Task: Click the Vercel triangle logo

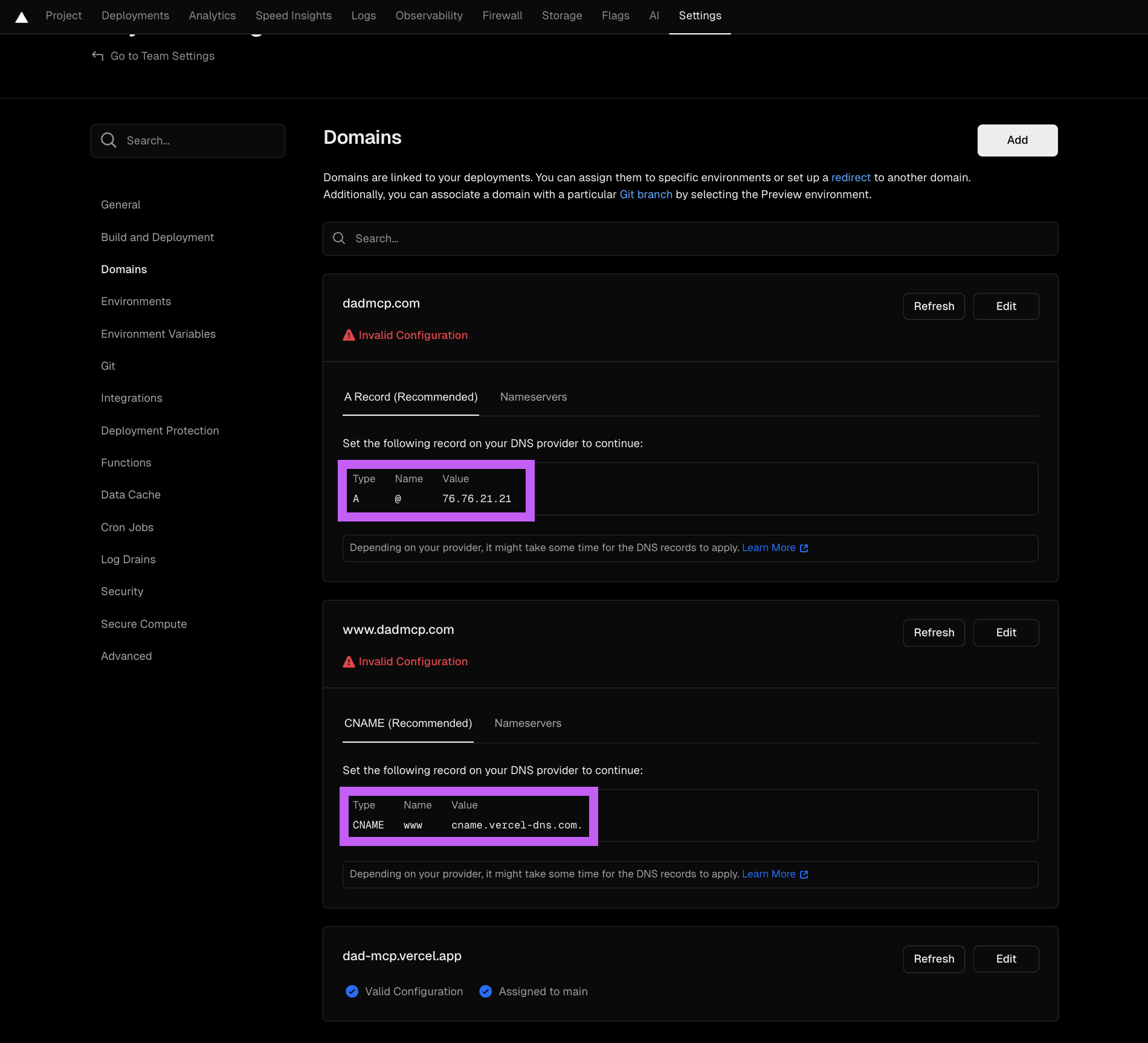Action: (x=22, y=17)
